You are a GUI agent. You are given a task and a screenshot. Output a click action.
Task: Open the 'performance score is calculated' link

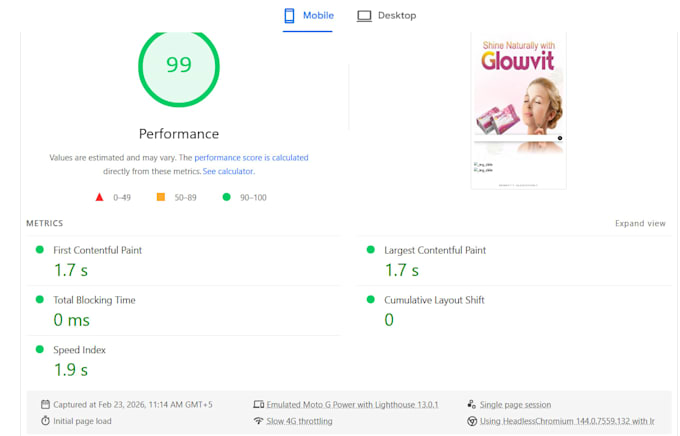point(251,157)
